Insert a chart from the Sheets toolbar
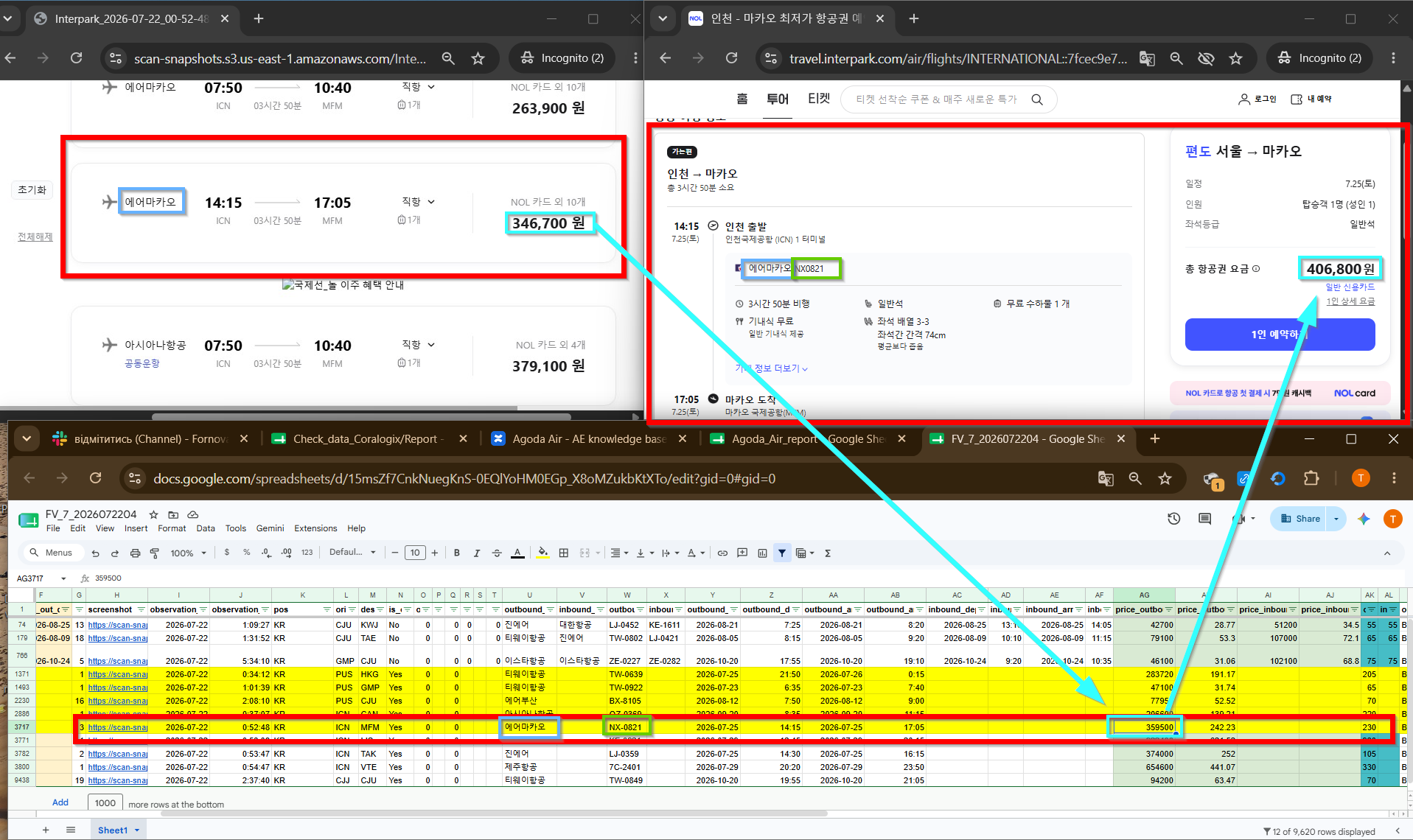The height and width of the screenshot is (840, 1413). pos(762,553)
